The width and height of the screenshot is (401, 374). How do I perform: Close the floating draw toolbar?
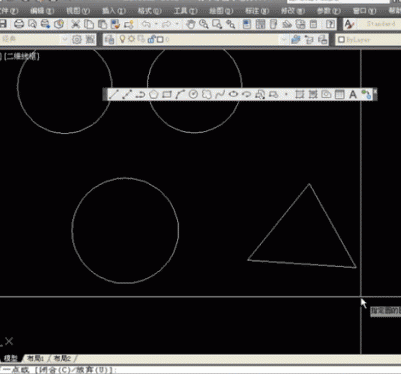point(375,91)
